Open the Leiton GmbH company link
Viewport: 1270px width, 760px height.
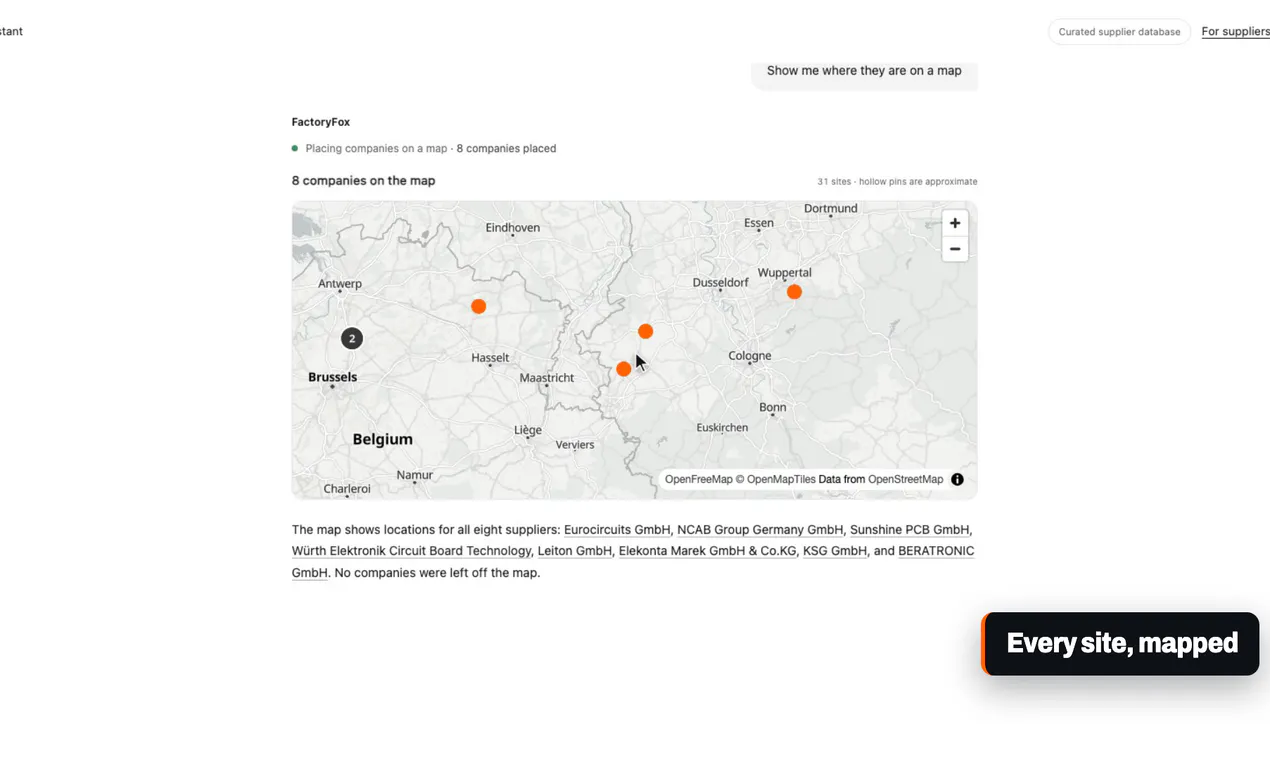point(575,551)
